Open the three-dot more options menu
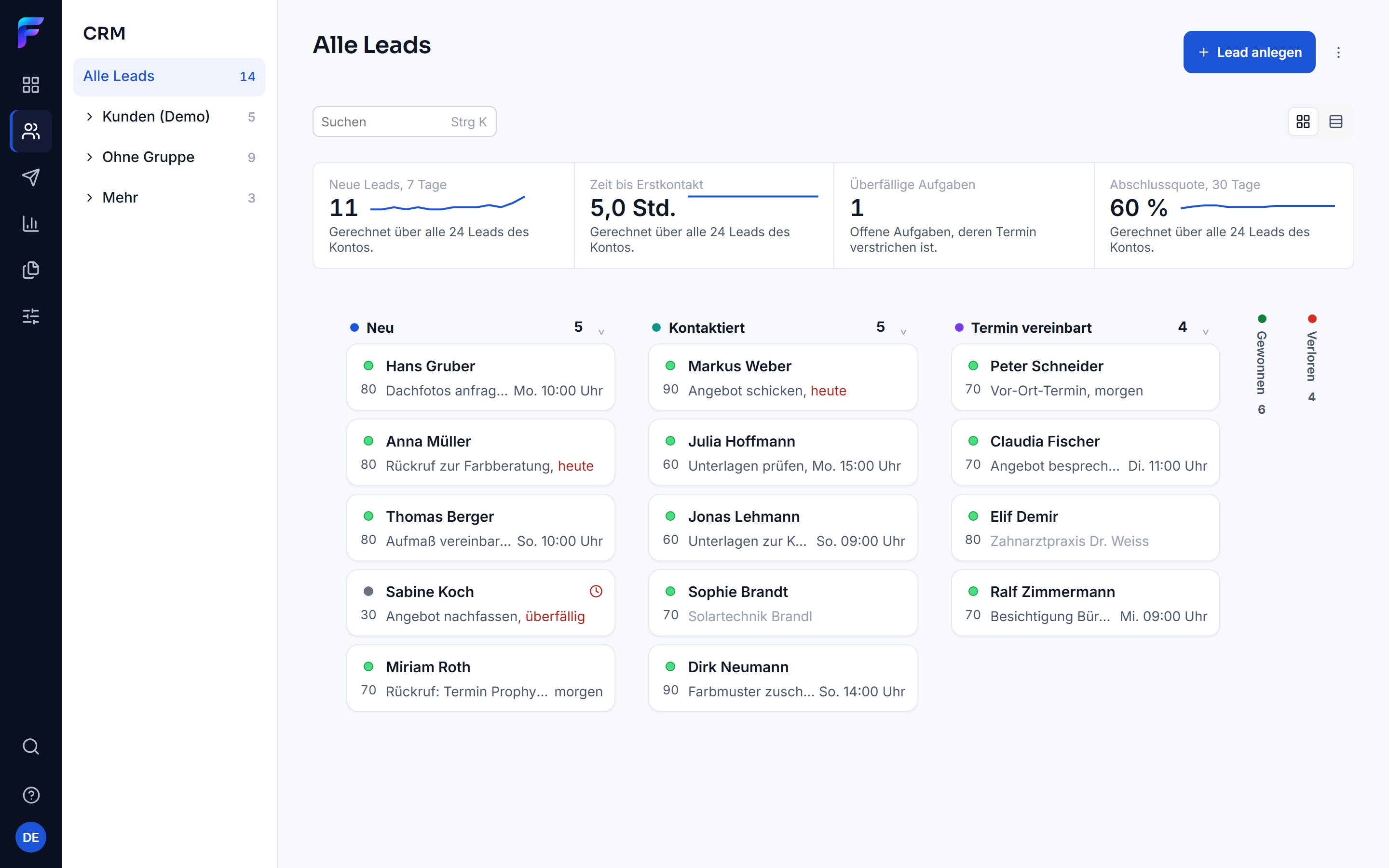Image resolution: width=1389 pixels, height=868 pixels. tap(1338, 52)
